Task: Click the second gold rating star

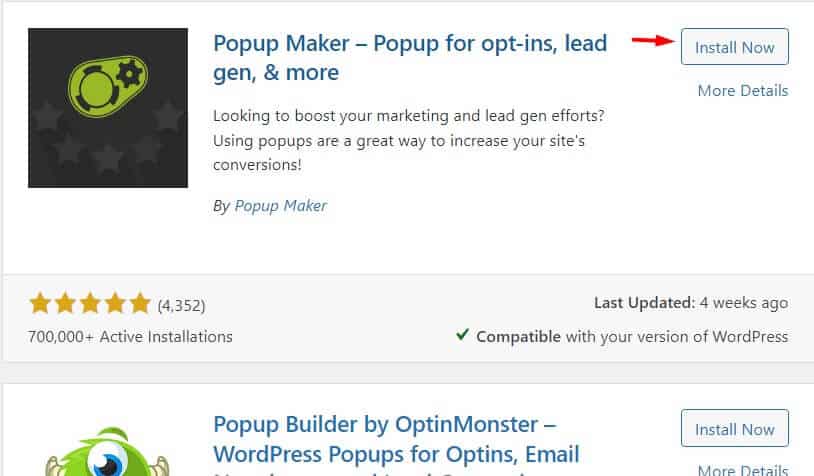Action: click(65, 303)
